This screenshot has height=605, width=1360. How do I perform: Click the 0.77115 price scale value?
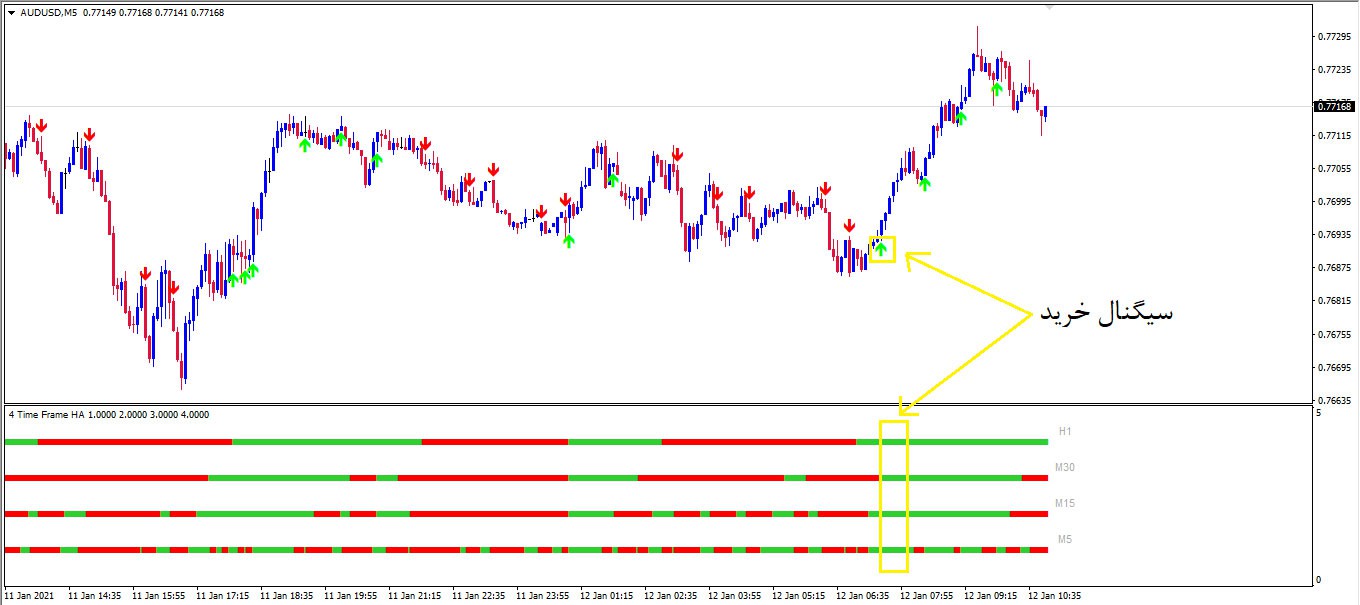point(1336,136)
